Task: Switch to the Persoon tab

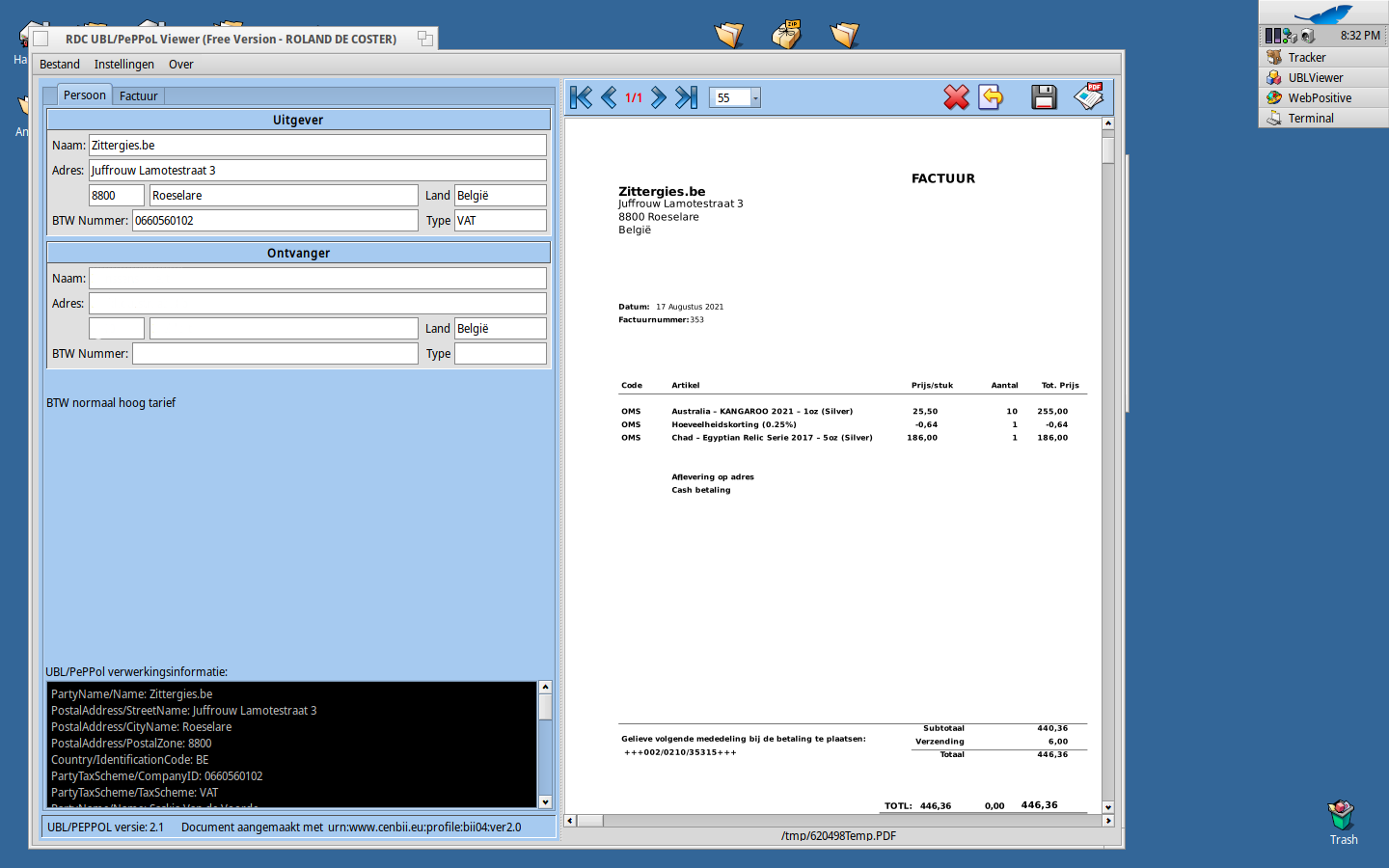Action: pyautogui.click(x=85, y=95)
